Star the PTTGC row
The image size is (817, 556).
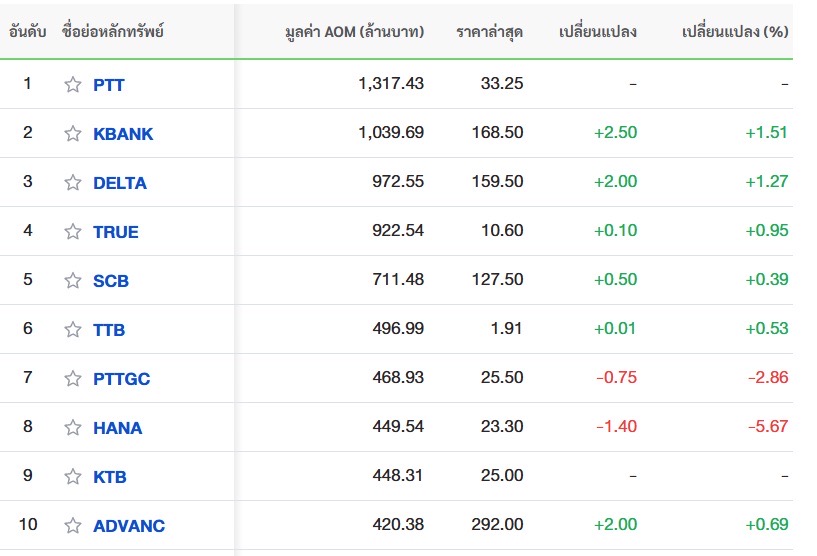click(x=73, y=379)
